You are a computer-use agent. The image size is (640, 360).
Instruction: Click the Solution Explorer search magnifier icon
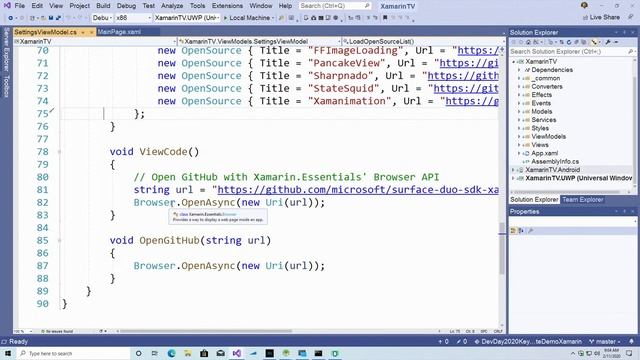coord(630,51)
